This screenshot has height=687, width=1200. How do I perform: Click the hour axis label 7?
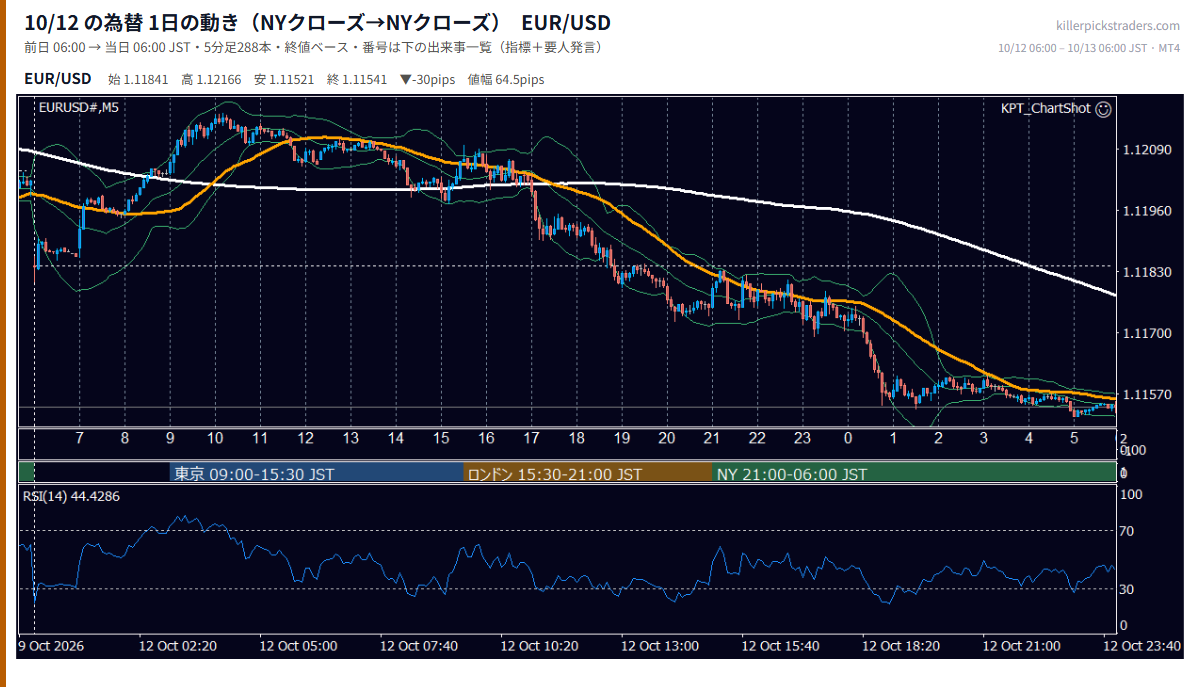79,438
